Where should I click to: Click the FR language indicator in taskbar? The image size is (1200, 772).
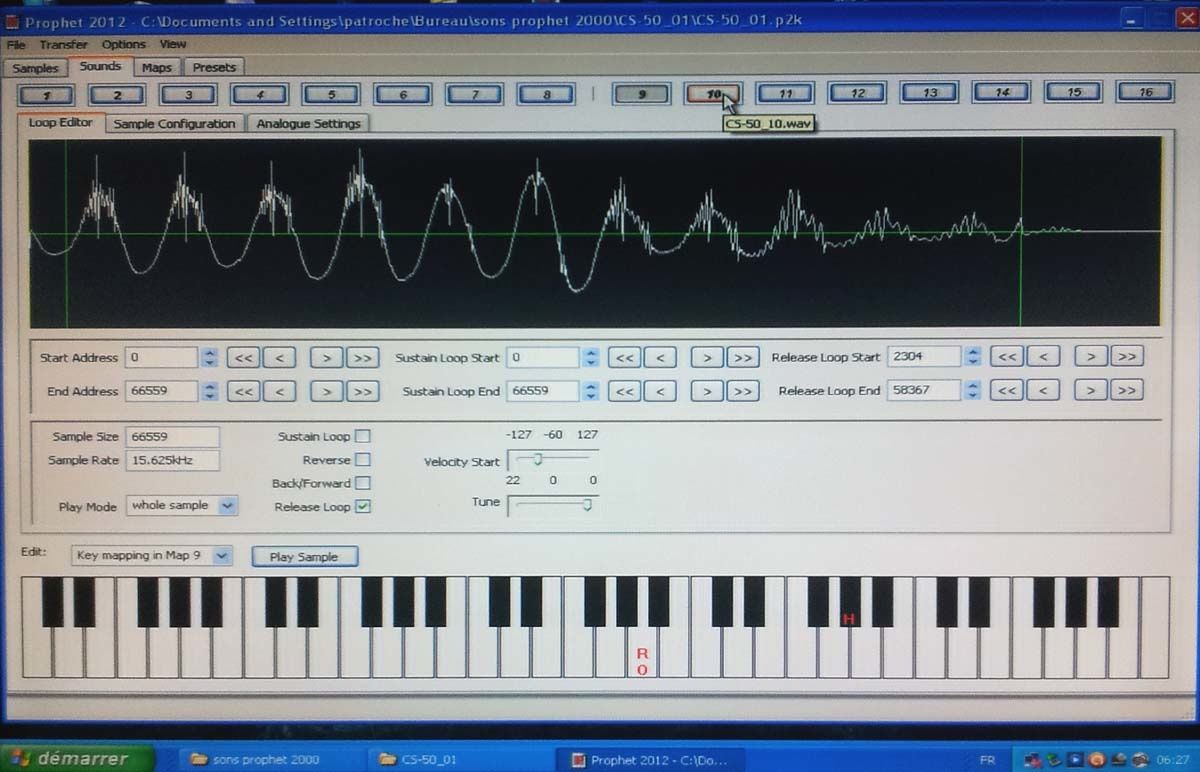click(x=988, y=760)
